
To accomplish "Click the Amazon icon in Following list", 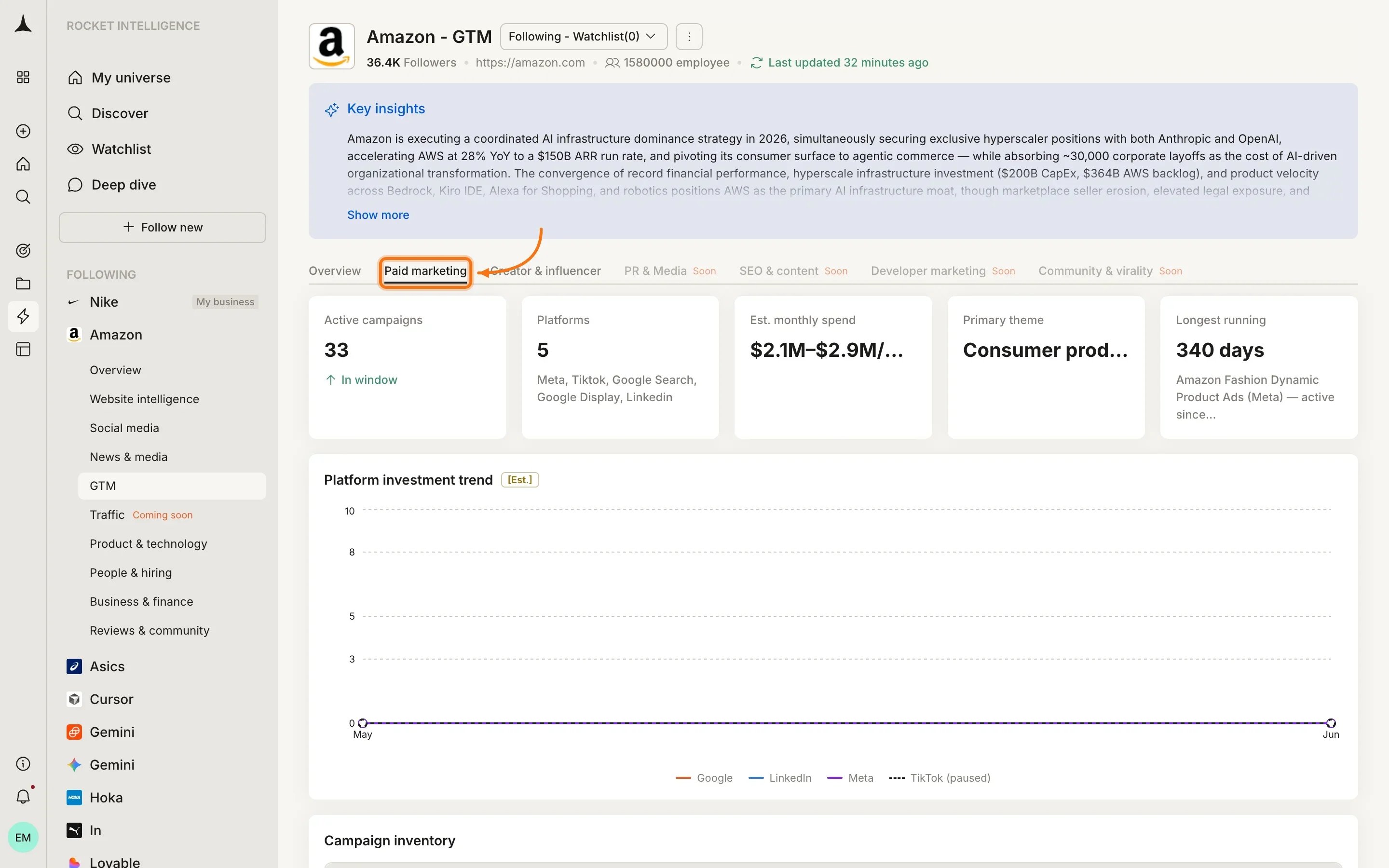I will pyautogui.click(x=74, y=335).
